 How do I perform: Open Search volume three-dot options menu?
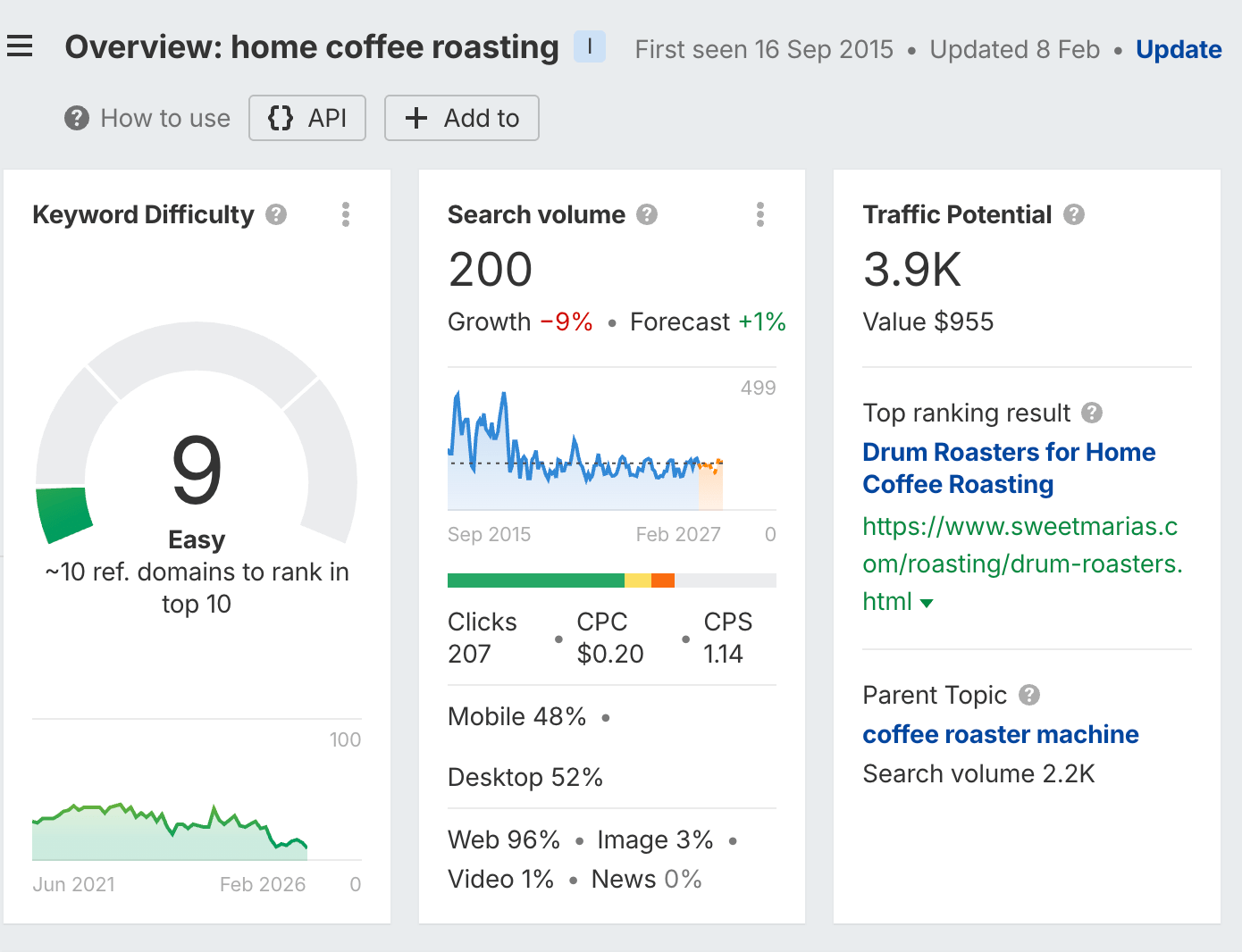click(760, 214)
